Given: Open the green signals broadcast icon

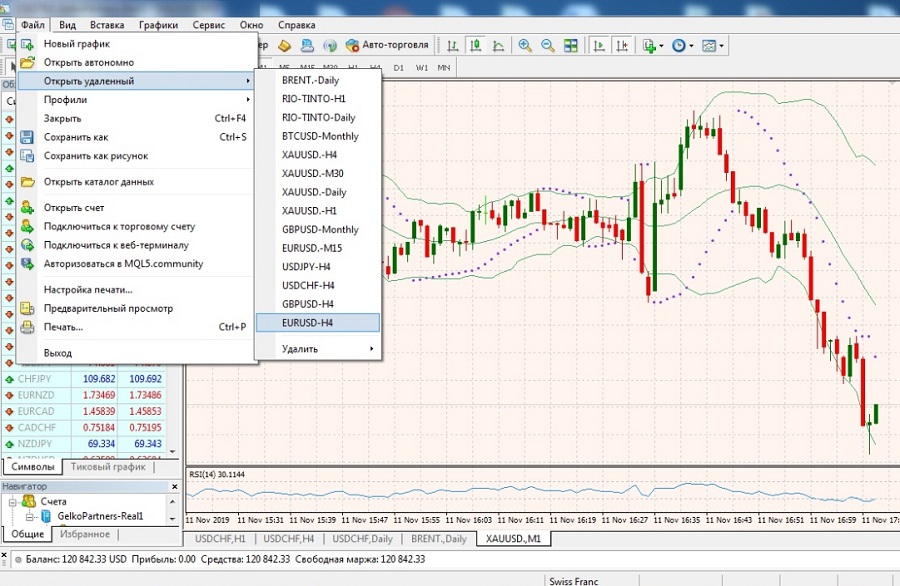Looking at the screenshot, I should 329,45.
